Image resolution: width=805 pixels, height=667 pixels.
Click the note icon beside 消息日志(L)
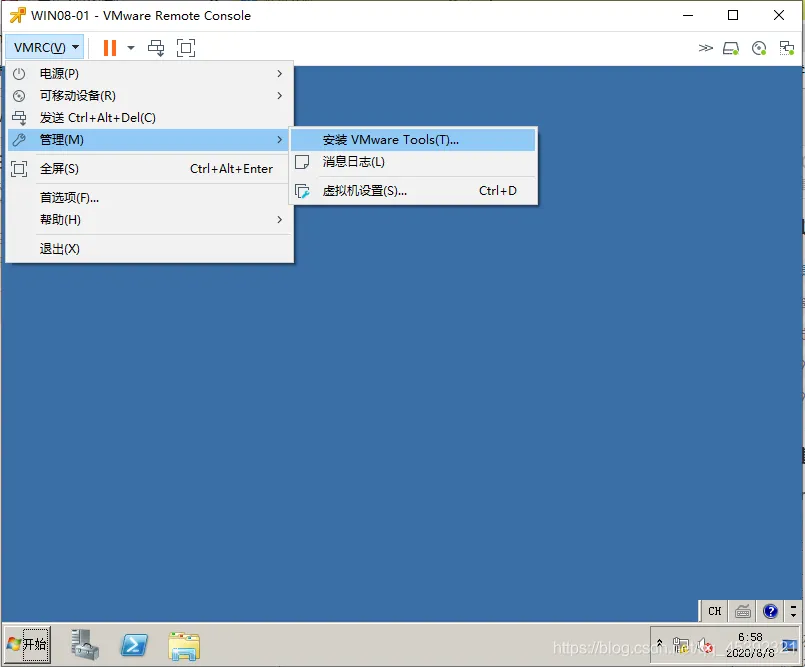tap(302, 162)
